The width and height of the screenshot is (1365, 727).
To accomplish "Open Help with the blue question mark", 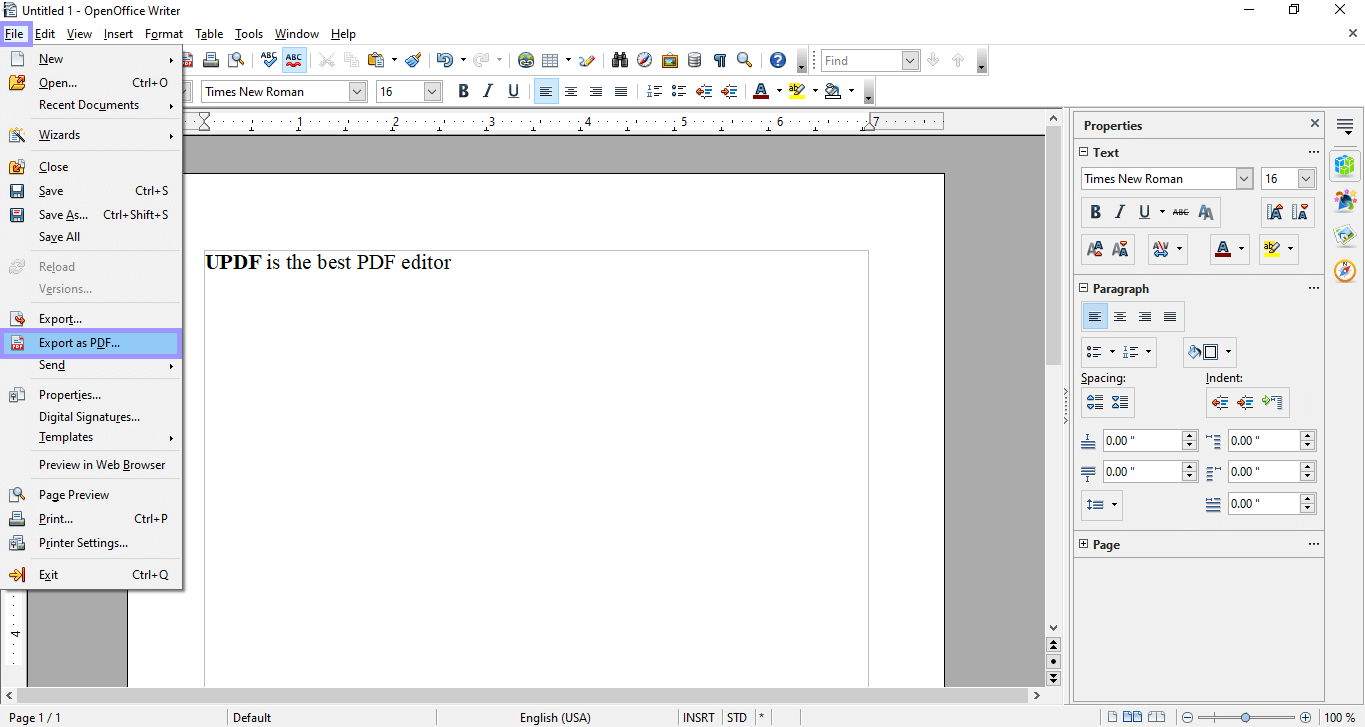I will (x=777, y=60).
